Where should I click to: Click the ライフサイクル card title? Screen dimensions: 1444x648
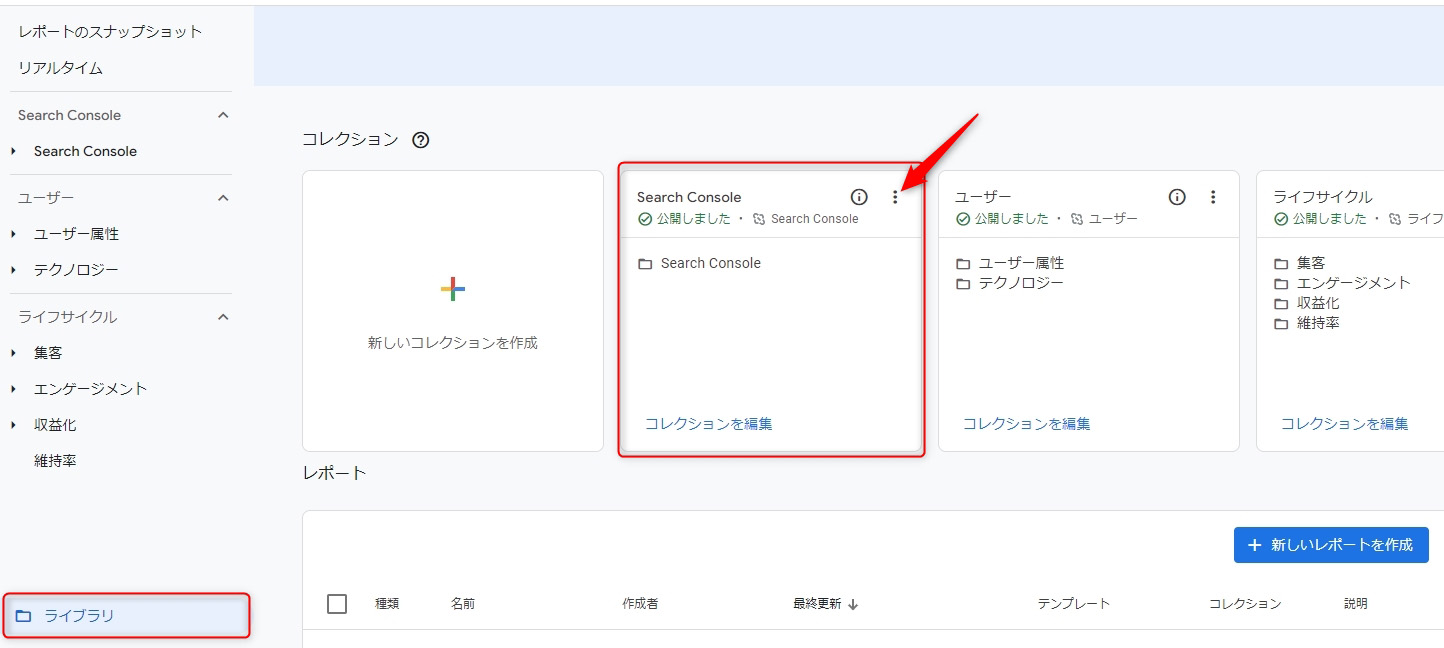[x=1323, y=197]
